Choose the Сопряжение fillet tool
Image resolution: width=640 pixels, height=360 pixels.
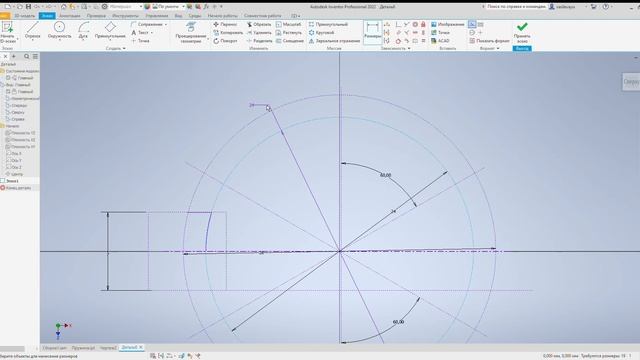click(x=147, y=24)
